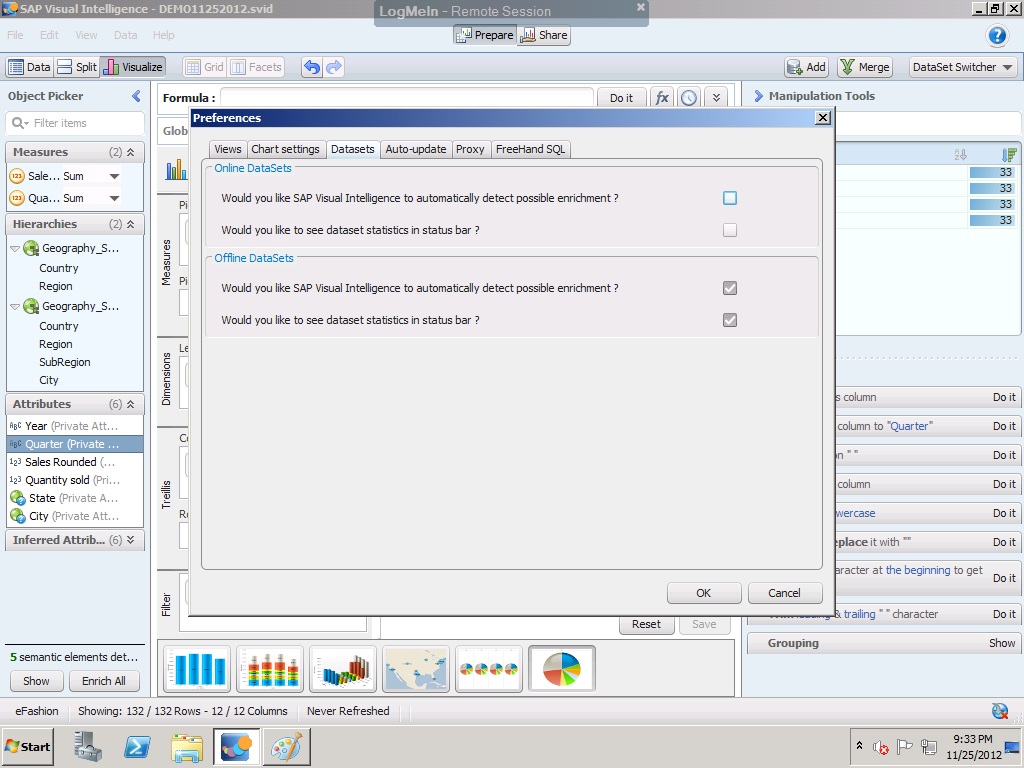Viewport: 1024px width, 768px height.
Task: Open the aggregation dropdown for Sale… Sum
Action: 114,176
